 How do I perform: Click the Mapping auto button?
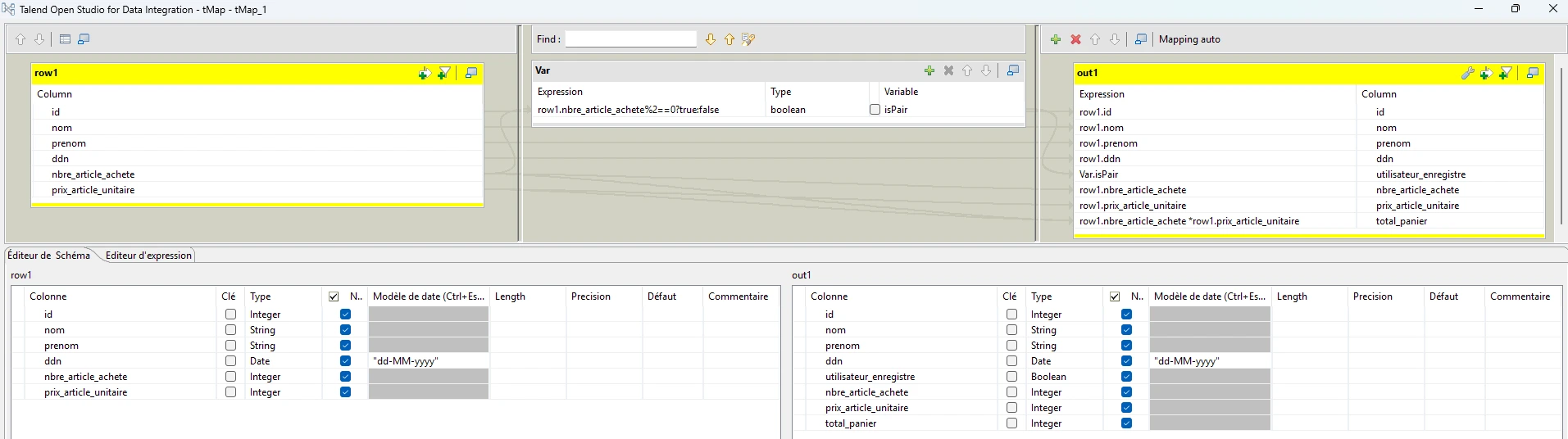(x=1189, y=39)
